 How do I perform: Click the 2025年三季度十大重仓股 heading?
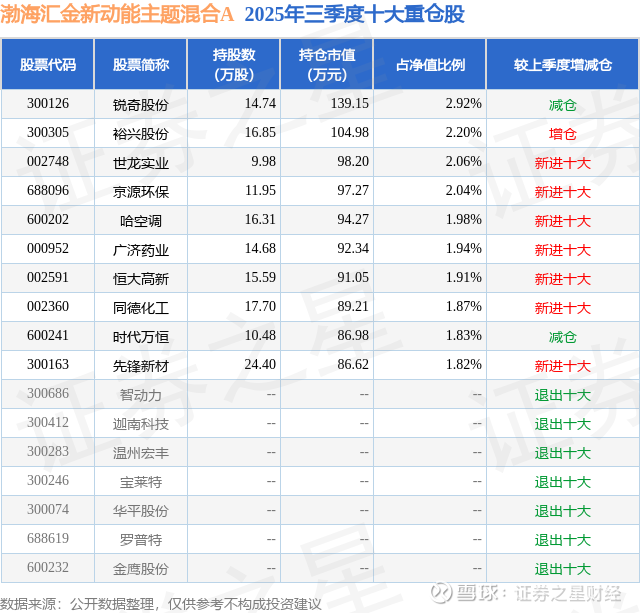(354, 14)
